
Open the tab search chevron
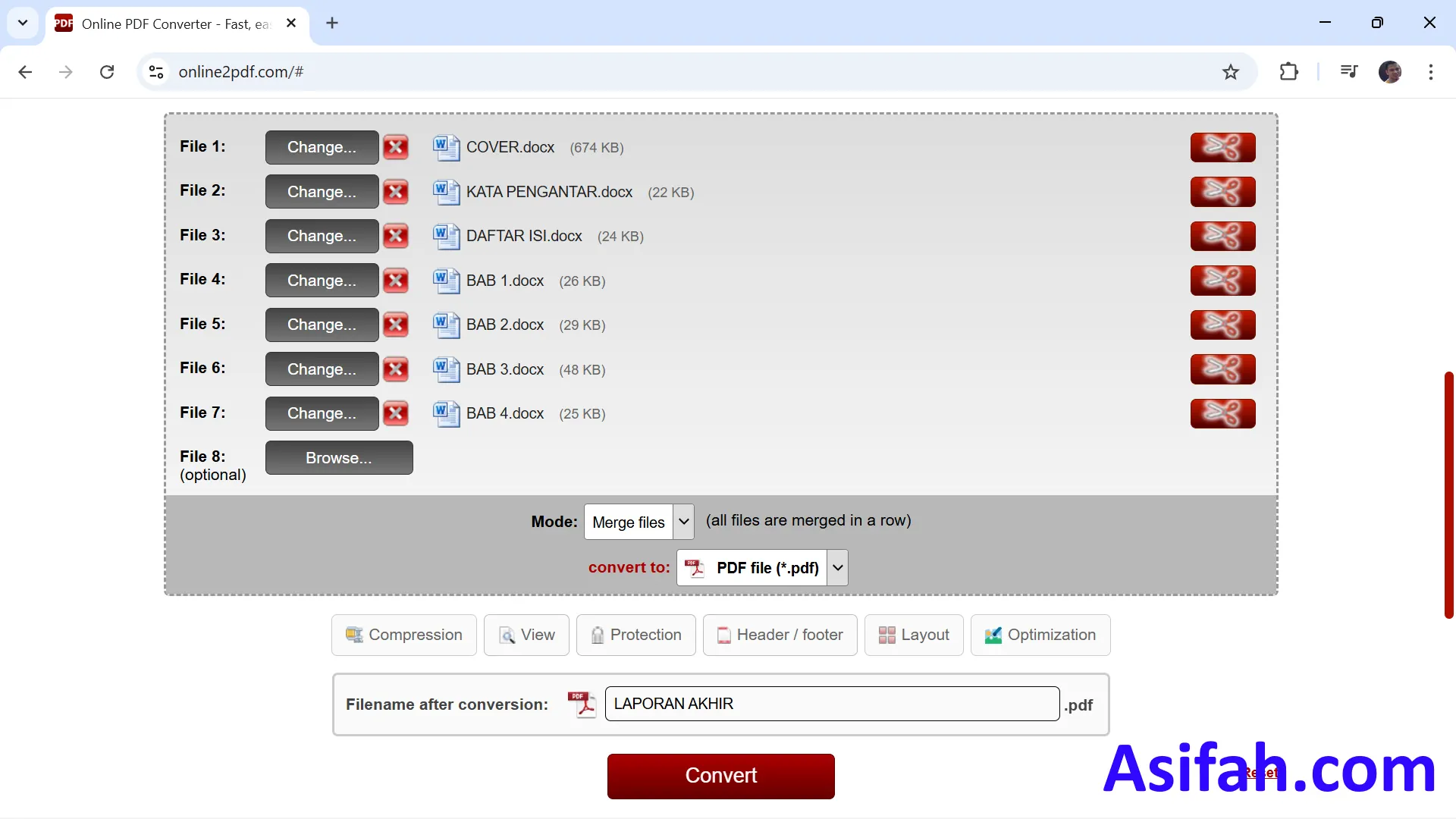(x=23, y=23)
